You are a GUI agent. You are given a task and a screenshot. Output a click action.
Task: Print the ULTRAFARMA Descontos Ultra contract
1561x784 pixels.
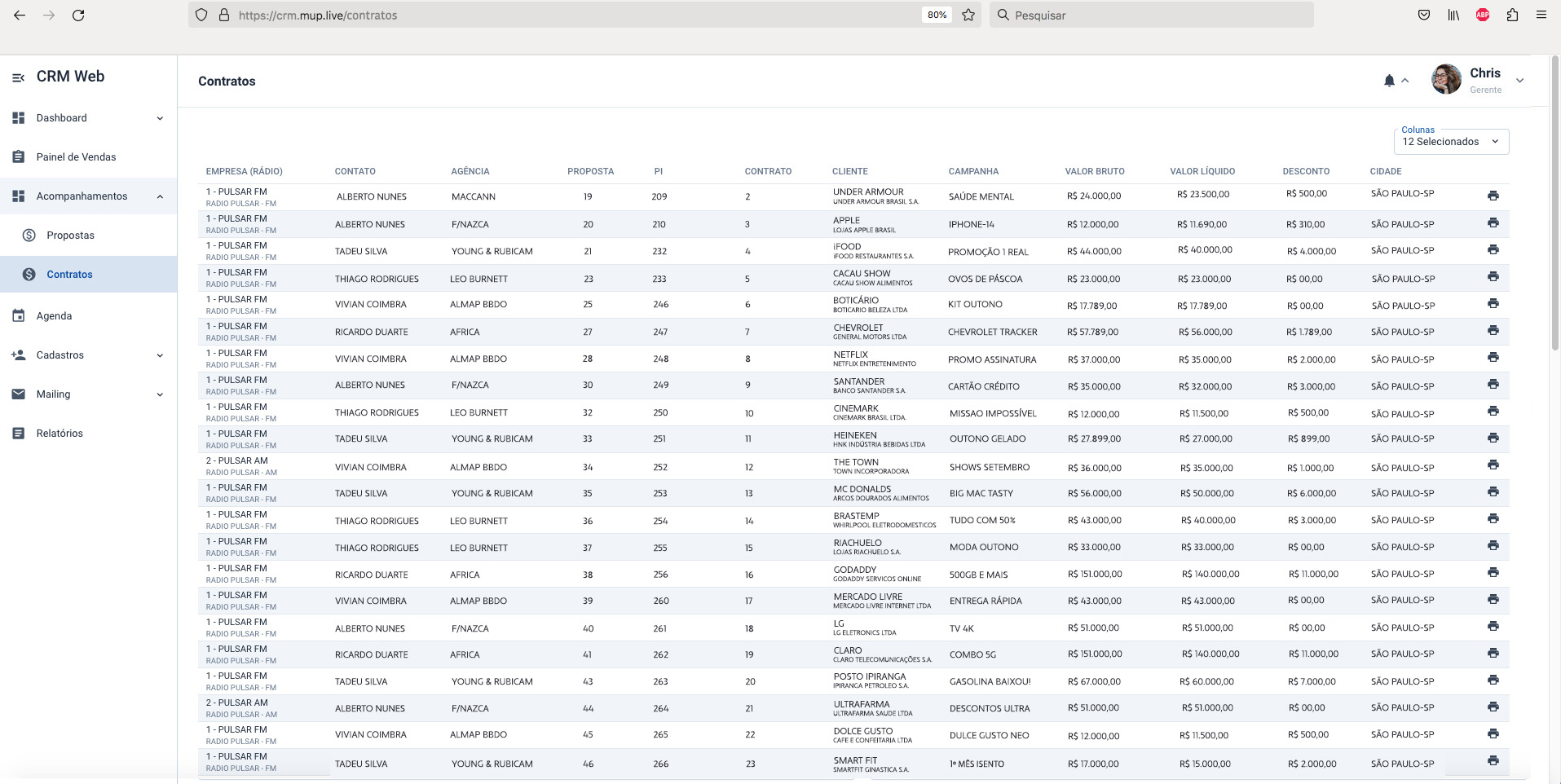(1493, 707)
